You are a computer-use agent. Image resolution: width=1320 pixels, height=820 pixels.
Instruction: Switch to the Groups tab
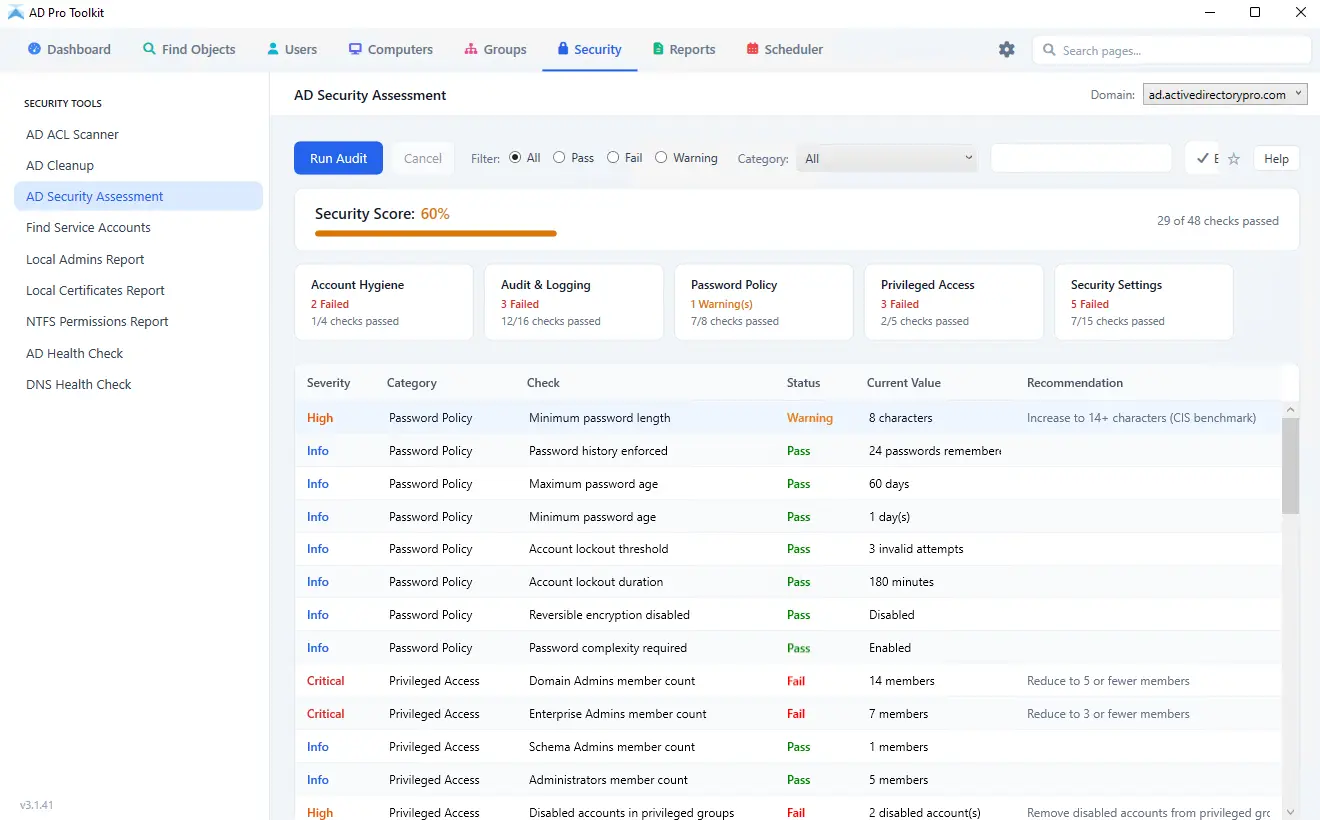pyautogui.click(x=495, y=49)
